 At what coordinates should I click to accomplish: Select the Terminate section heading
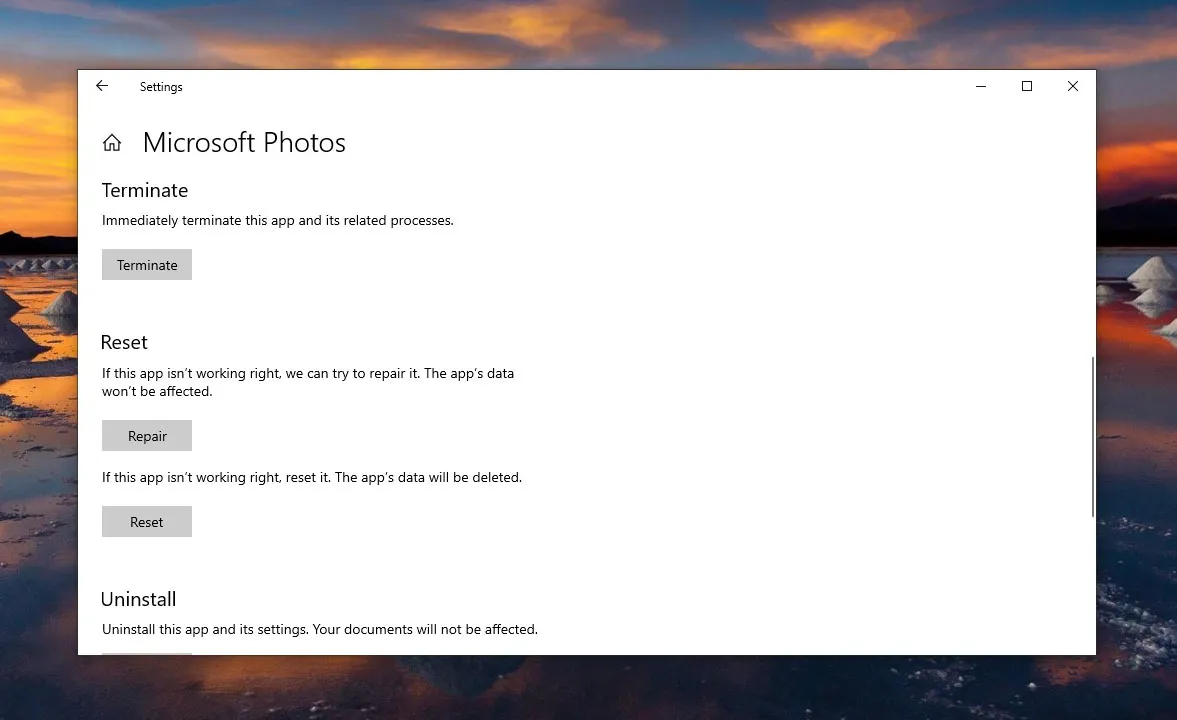[x=145, y=190]
